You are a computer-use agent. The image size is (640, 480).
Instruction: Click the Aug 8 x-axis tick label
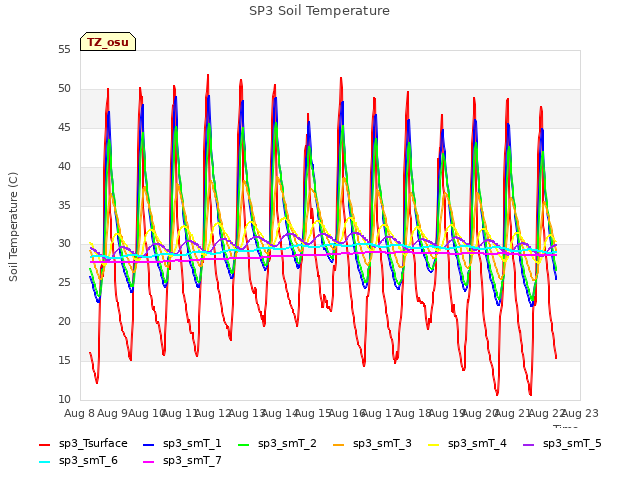pyautogui.click(x=80, y=413)
